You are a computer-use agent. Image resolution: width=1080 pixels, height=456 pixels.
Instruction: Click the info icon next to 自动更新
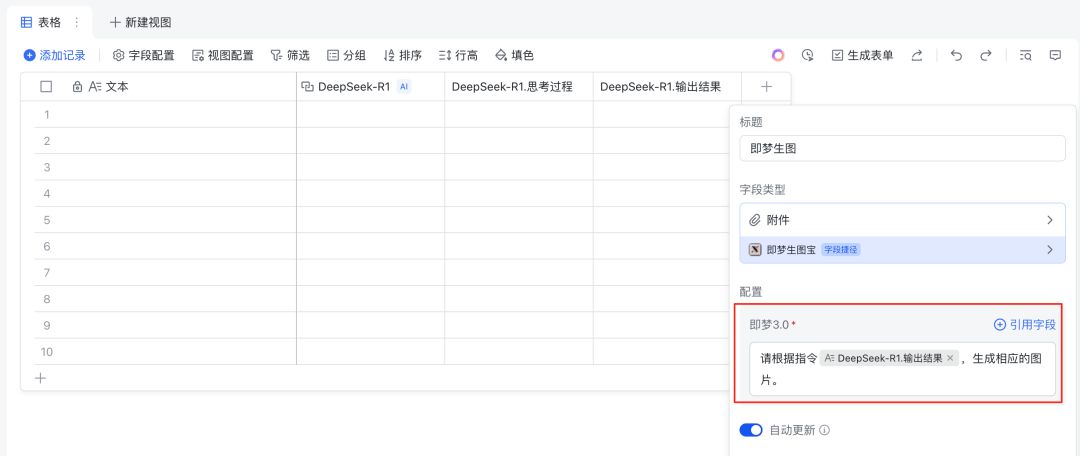pyautogui.click(x=824, y=430)
